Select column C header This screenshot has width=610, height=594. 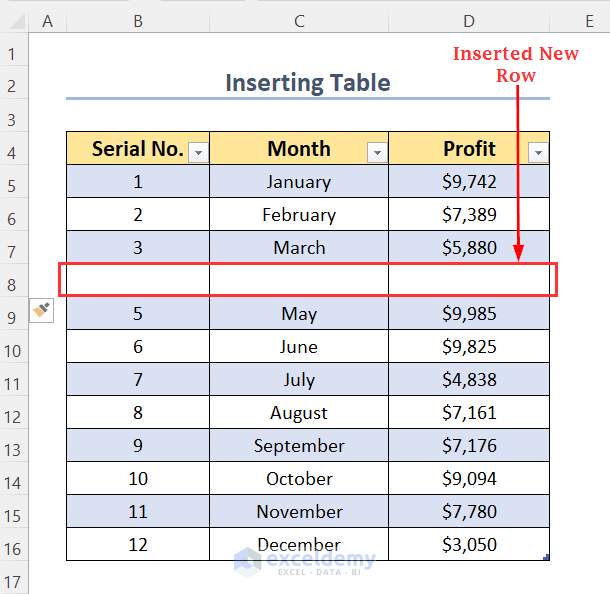[x=299, y=20]
